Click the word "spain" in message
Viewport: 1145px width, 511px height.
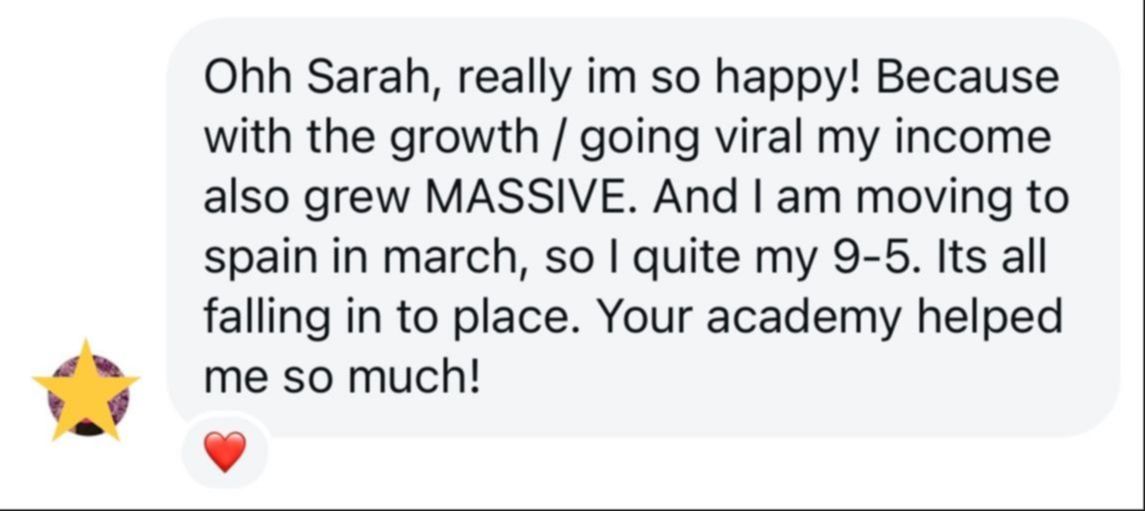[262, 261]
